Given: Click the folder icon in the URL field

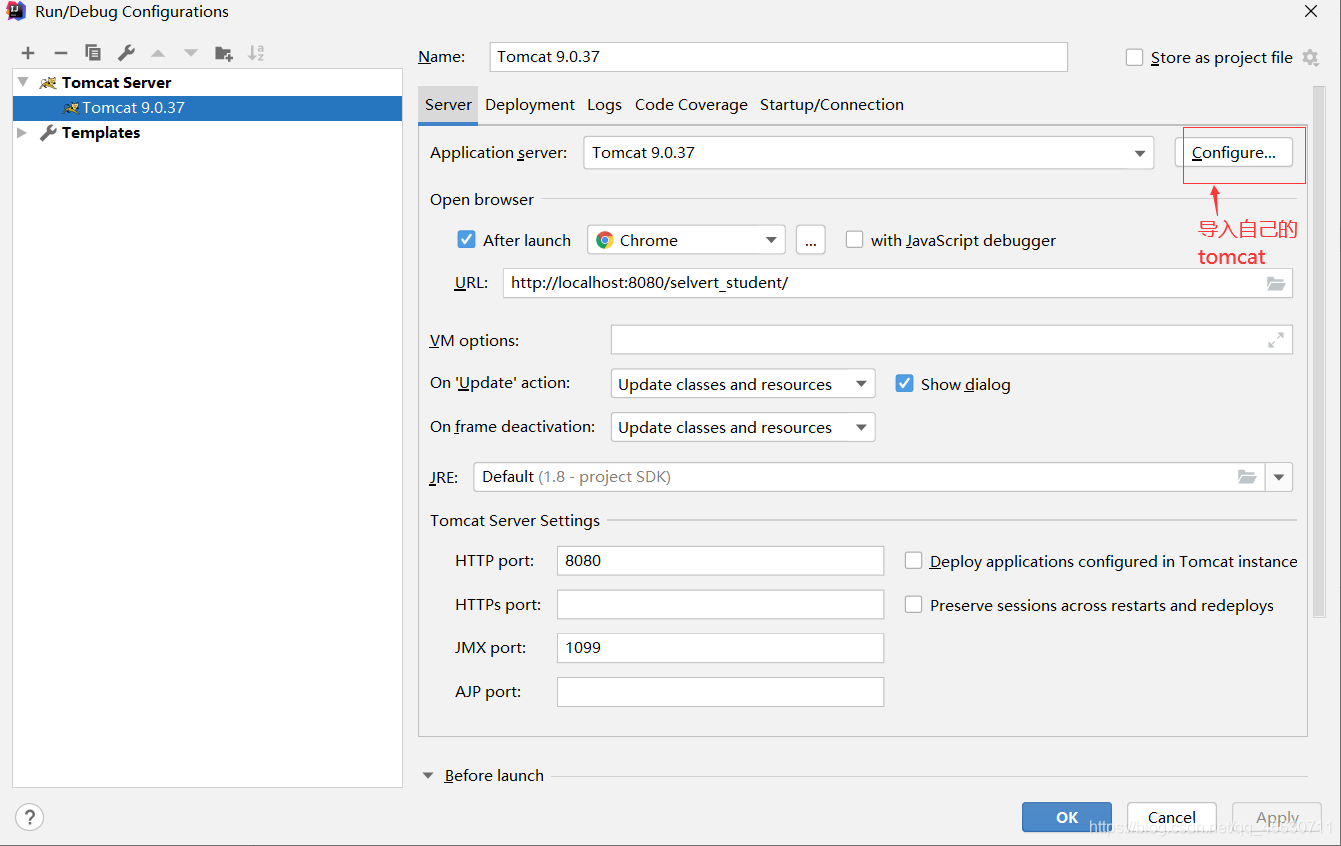Looking at the screenshot, I should click(1276, 283).
